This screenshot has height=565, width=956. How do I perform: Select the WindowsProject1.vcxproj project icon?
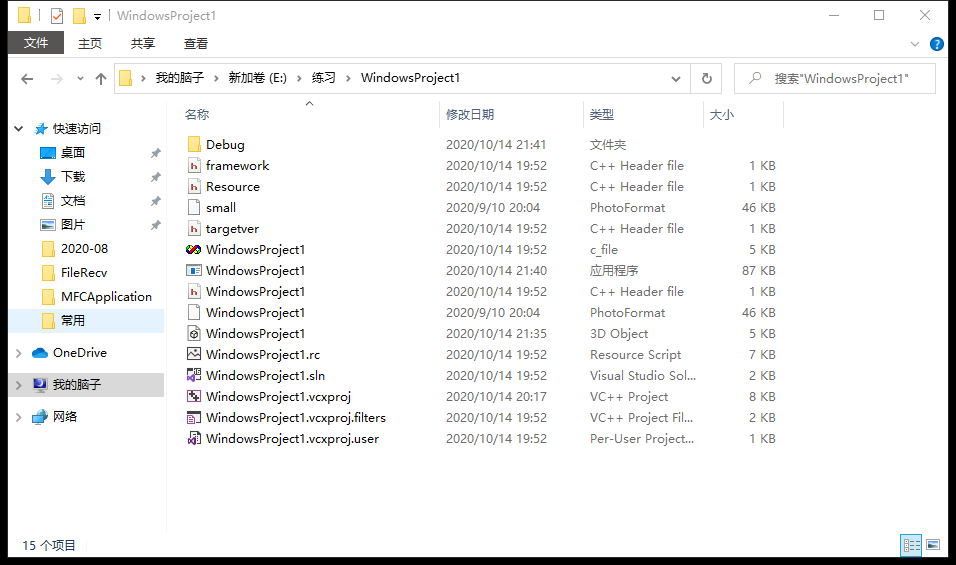(x=194, y=397)
